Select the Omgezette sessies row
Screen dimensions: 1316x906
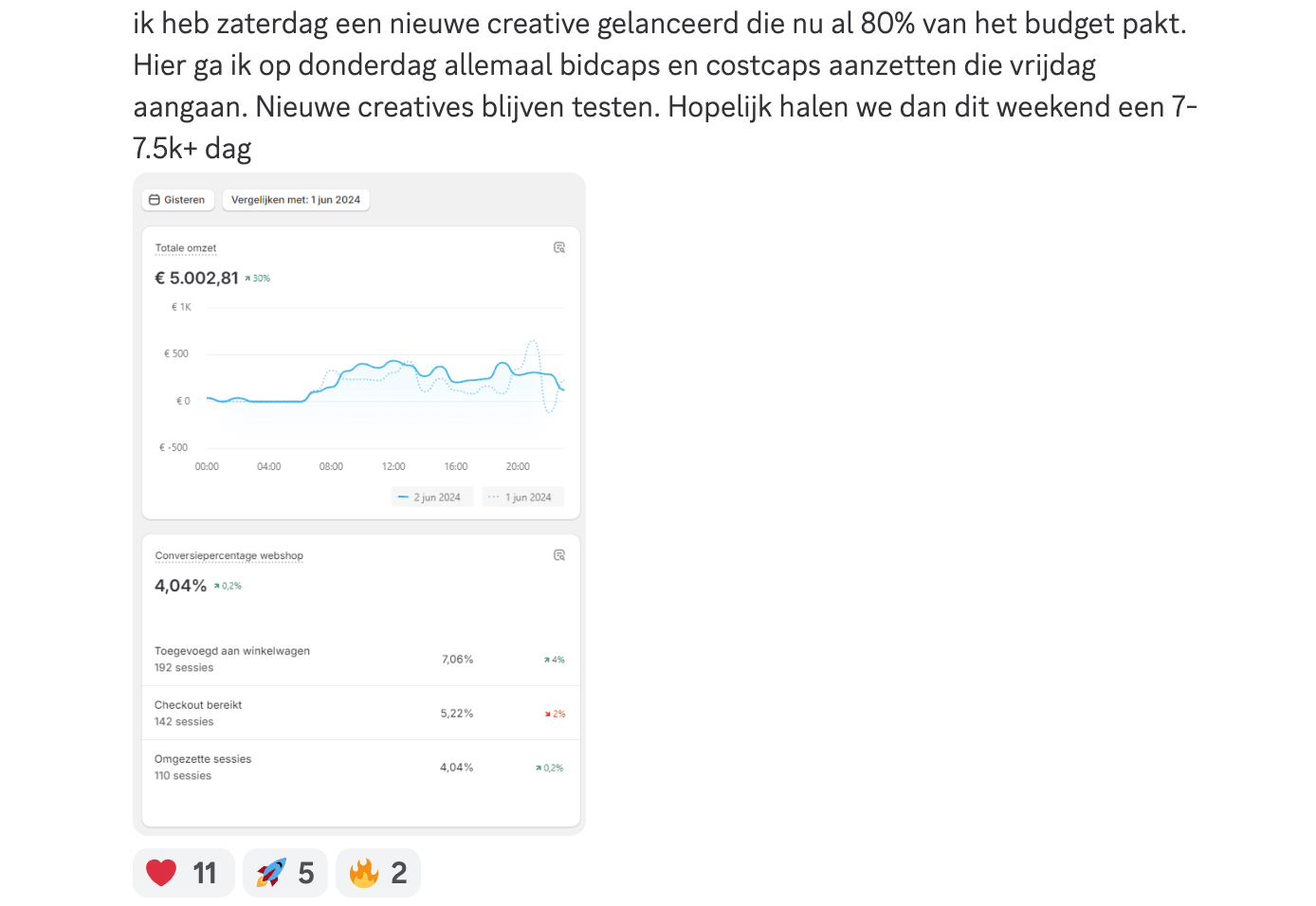click(x=360, y=768)
